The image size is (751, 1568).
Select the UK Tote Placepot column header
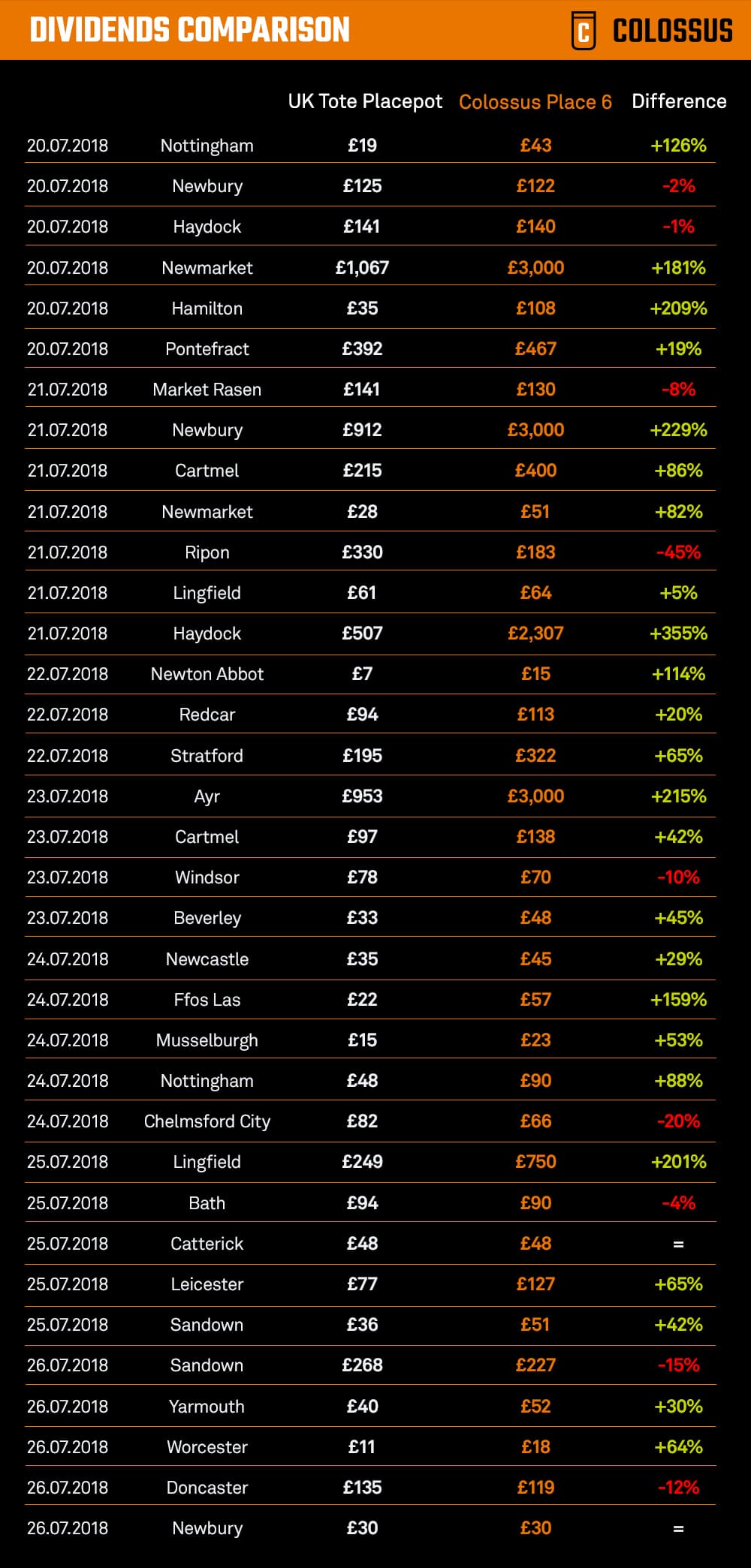tap(365, 101)
